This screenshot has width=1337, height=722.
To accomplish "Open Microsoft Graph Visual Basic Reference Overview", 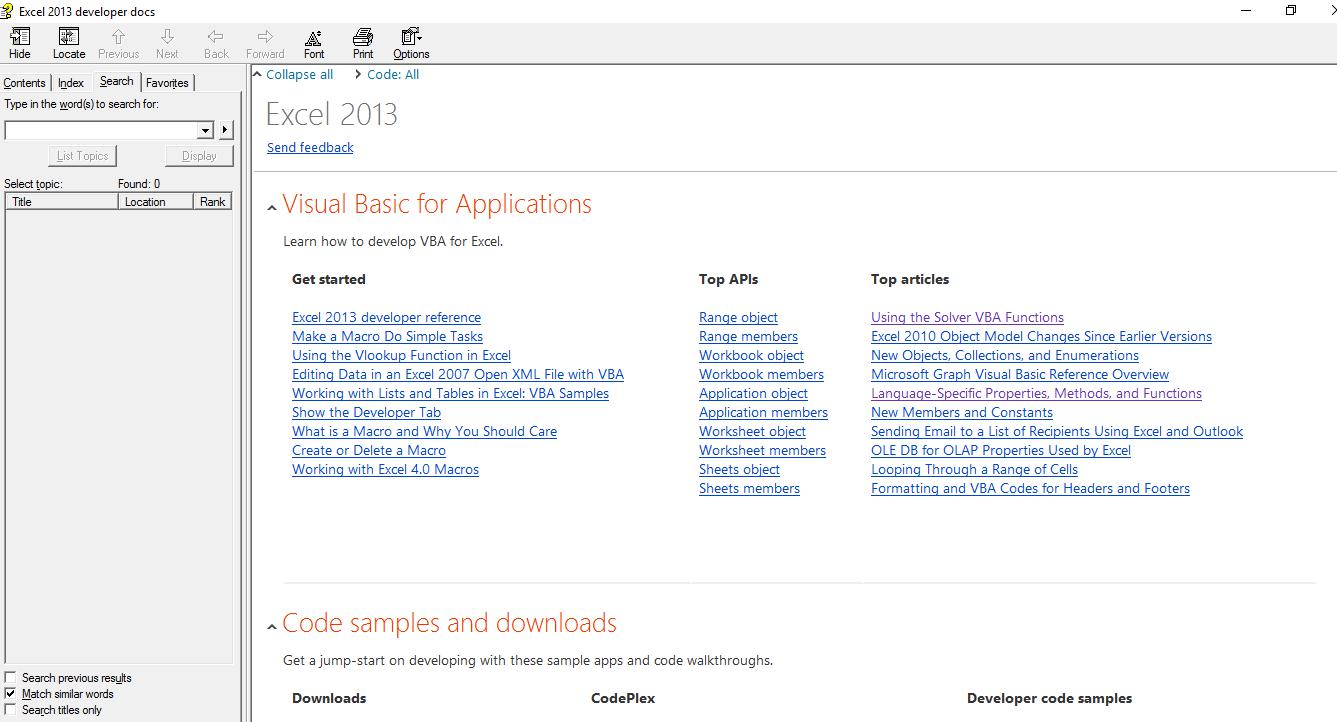I will point(1020,375).
